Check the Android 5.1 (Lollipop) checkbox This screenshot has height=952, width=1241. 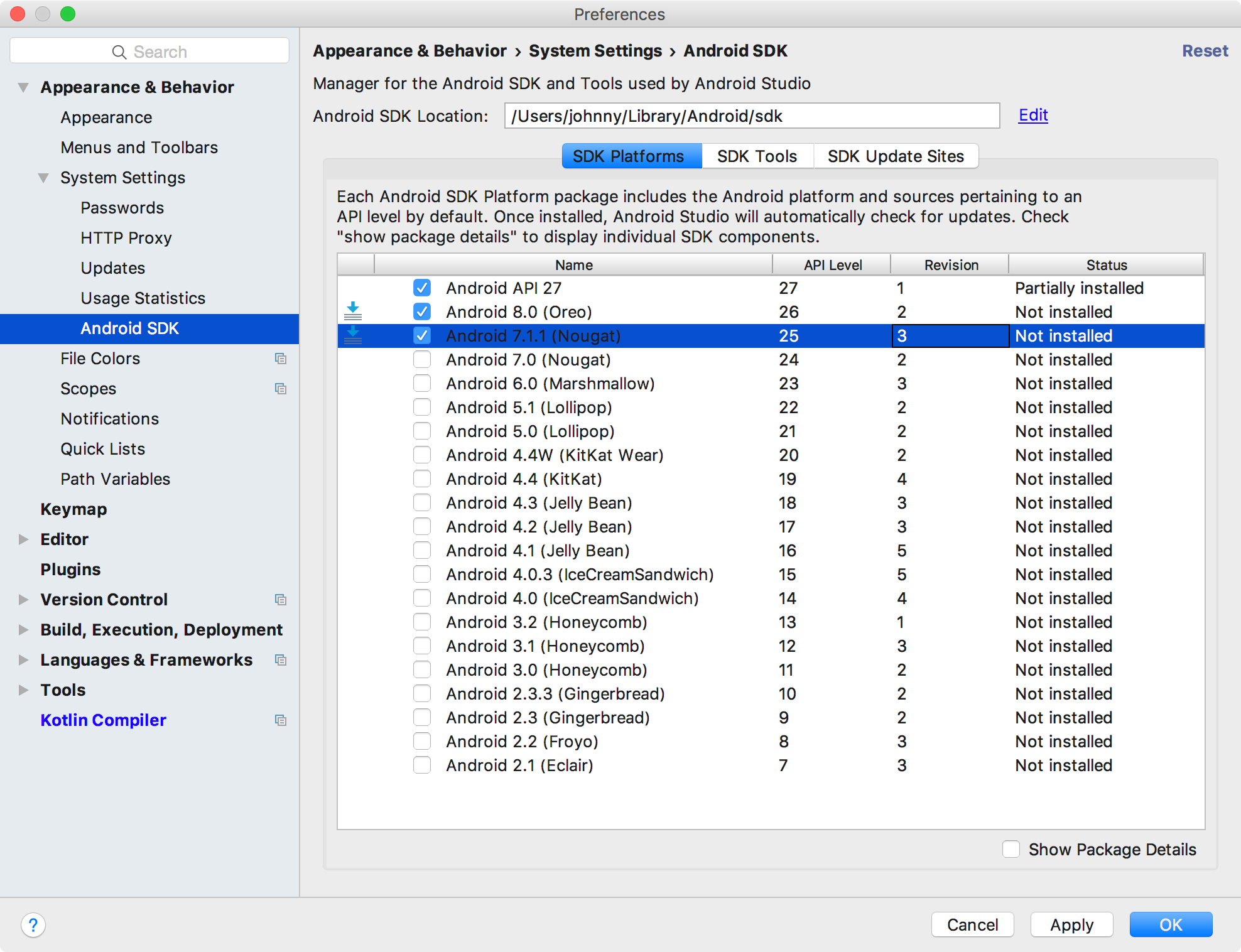(422, 407)
